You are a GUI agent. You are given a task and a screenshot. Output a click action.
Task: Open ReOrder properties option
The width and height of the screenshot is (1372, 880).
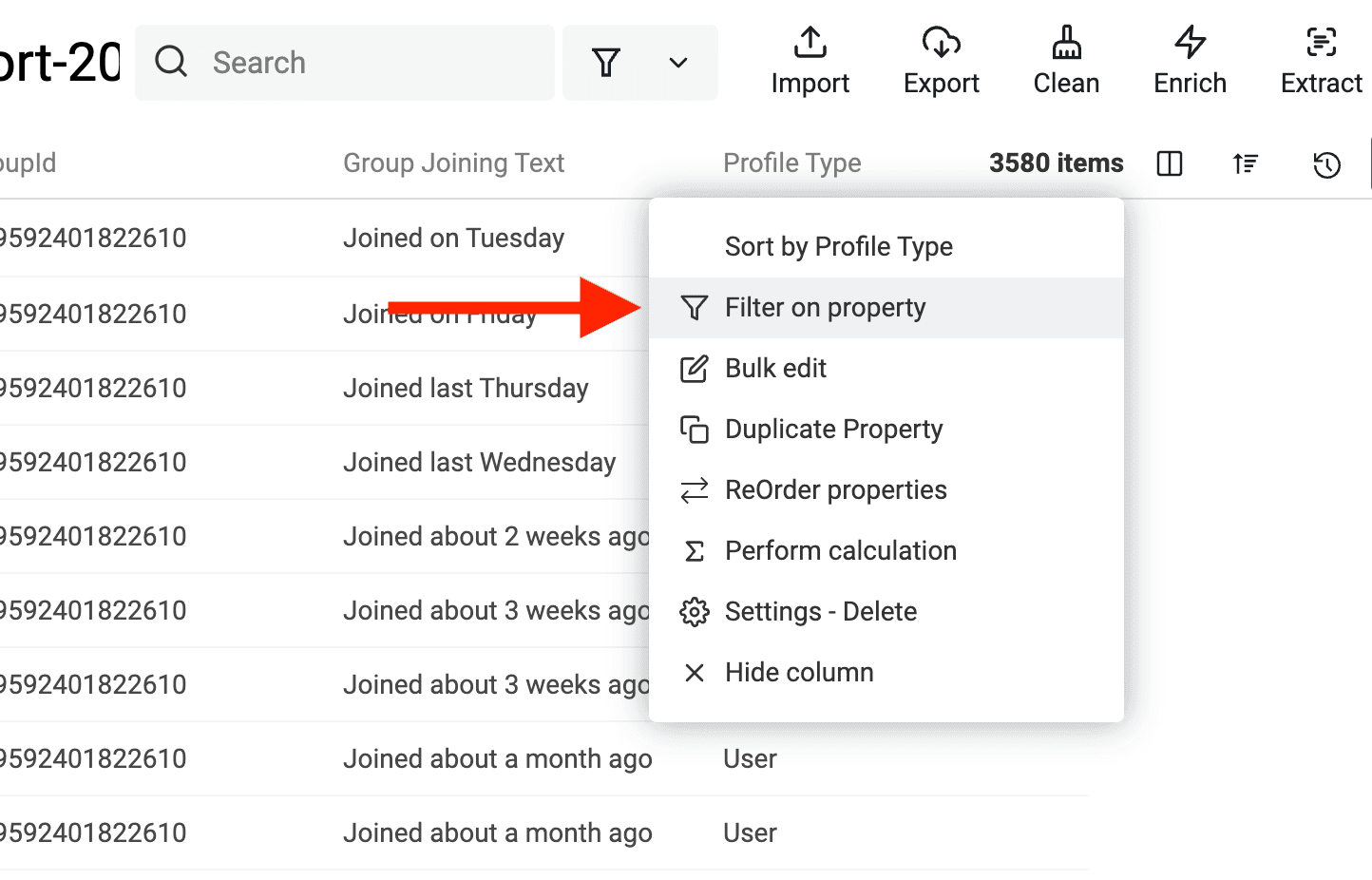[835, 490]
